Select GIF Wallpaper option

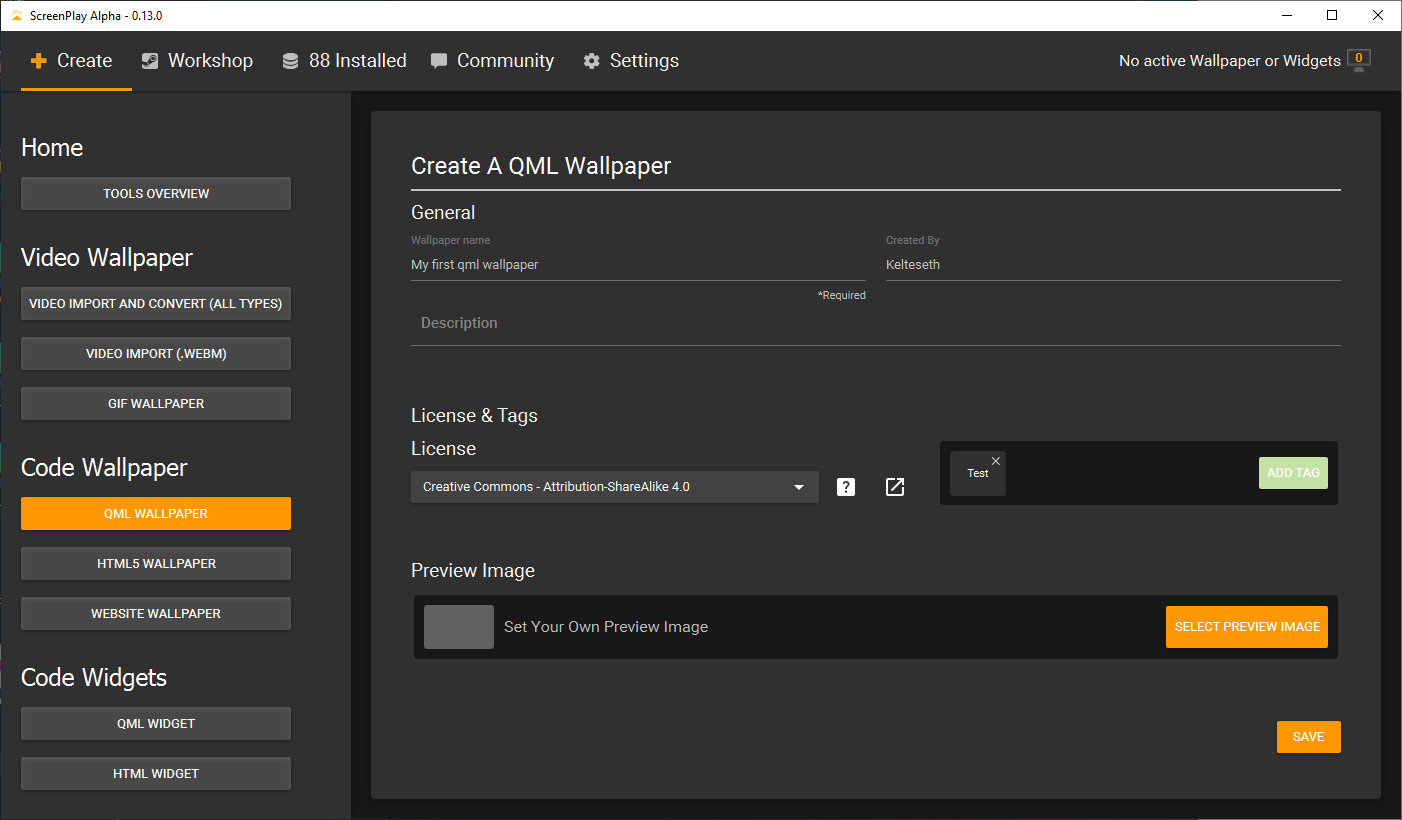tap(156, 404)
